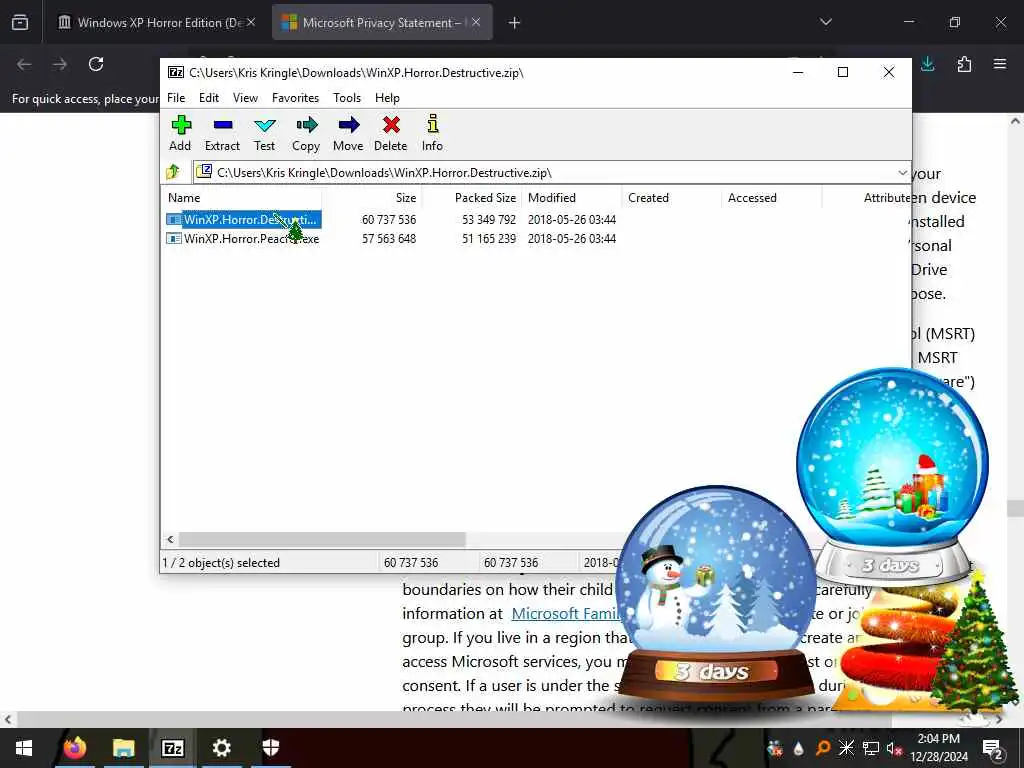Image resolution: width=1024 pixels, height=768 pixels.
Task: Open Settings gear from the taskbar
Action: point(221,748)
